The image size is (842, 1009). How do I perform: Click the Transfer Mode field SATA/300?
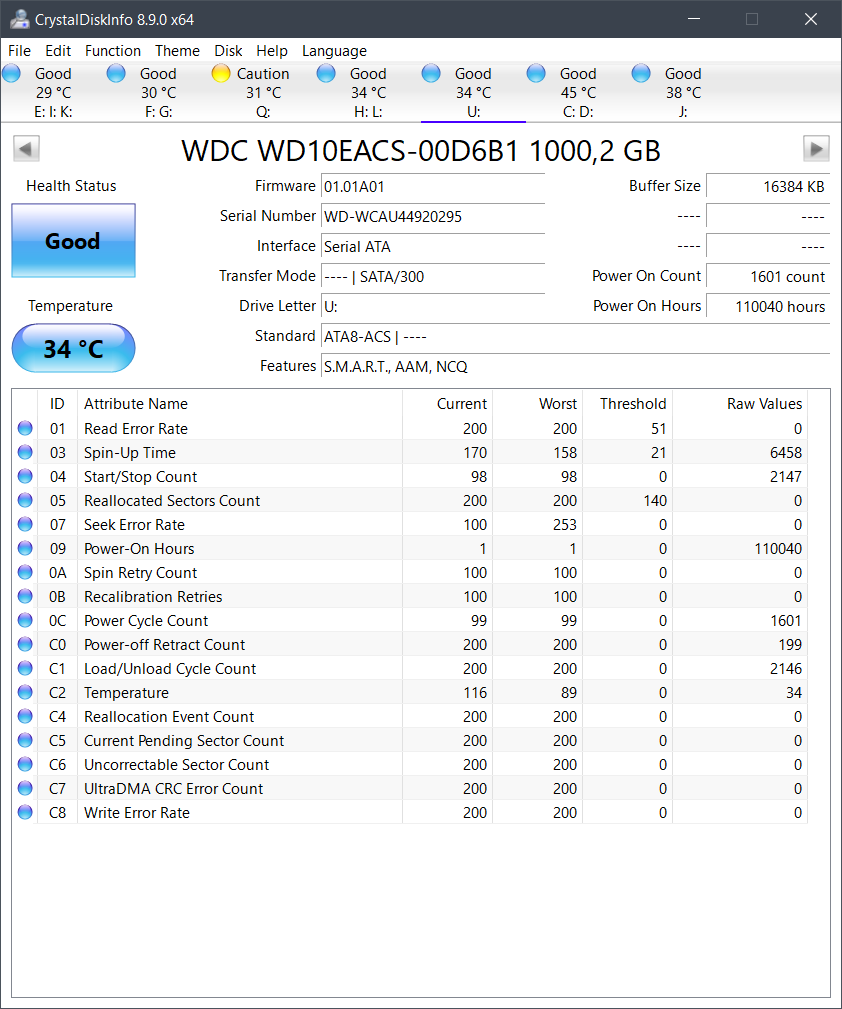pyautogui.click(x=433, y=277)
